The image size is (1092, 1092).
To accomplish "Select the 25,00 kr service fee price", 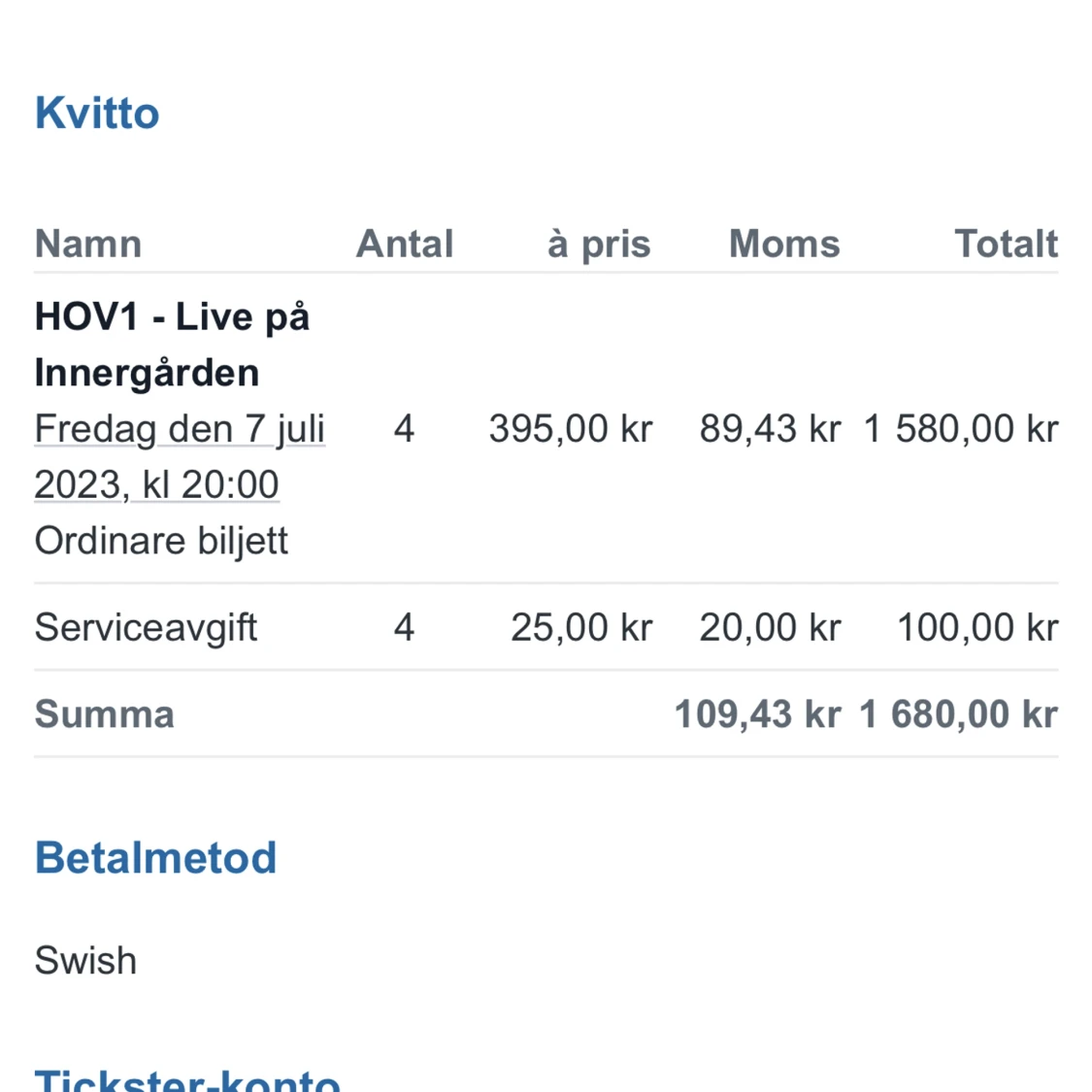I will (x=581, y=627).
